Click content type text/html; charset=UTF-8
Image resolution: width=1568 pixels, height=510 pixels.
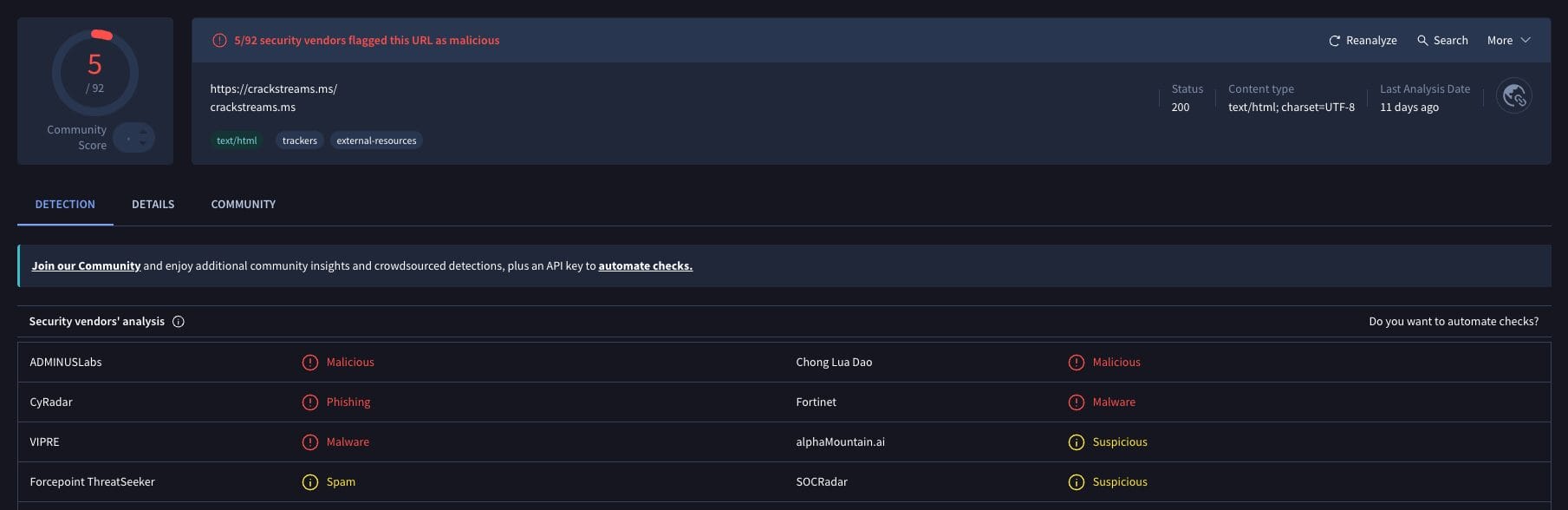coord(1291,108)
